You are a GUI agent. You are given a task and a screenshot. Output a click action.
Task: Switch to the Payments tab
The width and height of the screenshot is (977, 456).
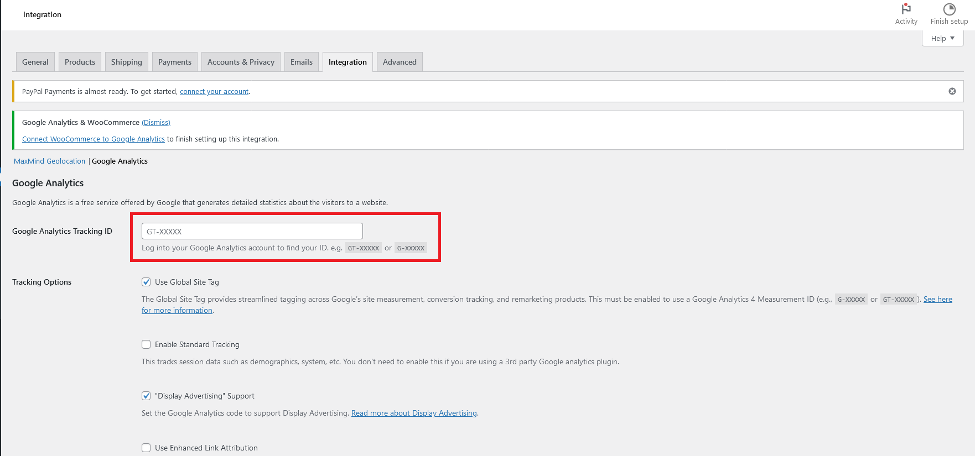point(174,62)
